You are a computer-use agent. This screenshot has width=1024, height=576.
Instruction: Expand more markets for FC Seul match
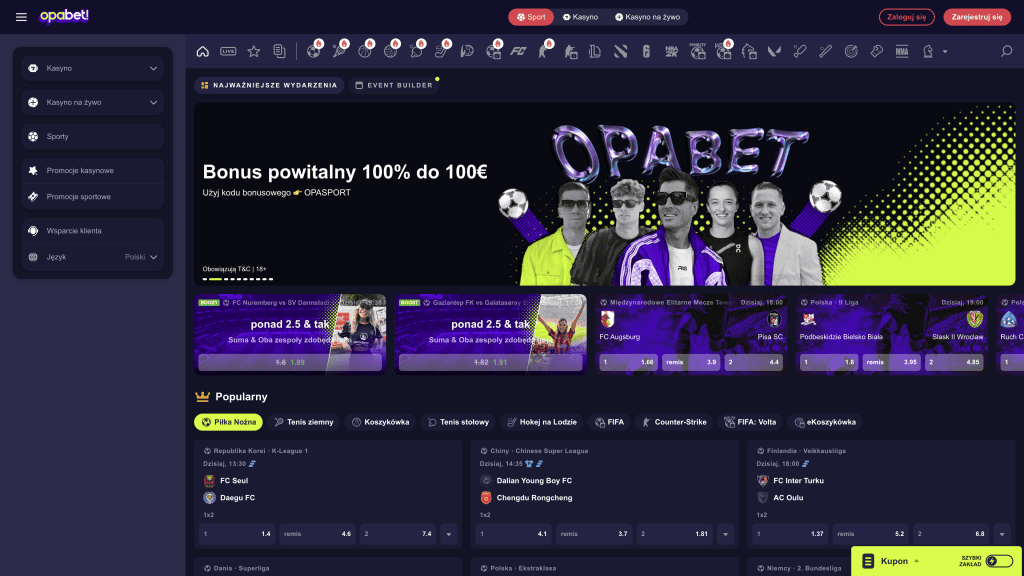click(x=449, y=534)
